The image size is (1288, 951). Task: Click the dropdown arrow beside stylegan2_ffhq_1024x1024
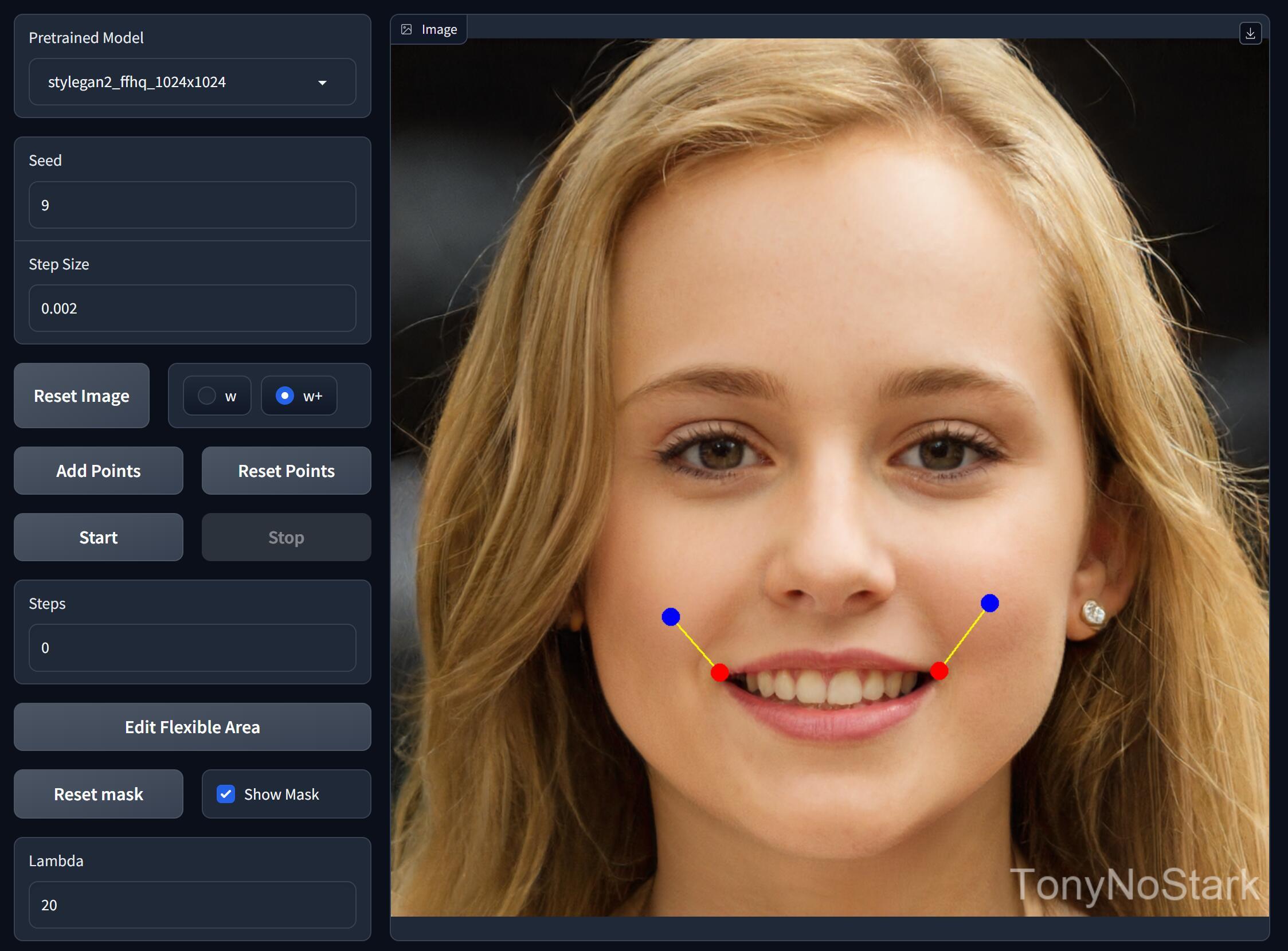[x=322, y=83]
